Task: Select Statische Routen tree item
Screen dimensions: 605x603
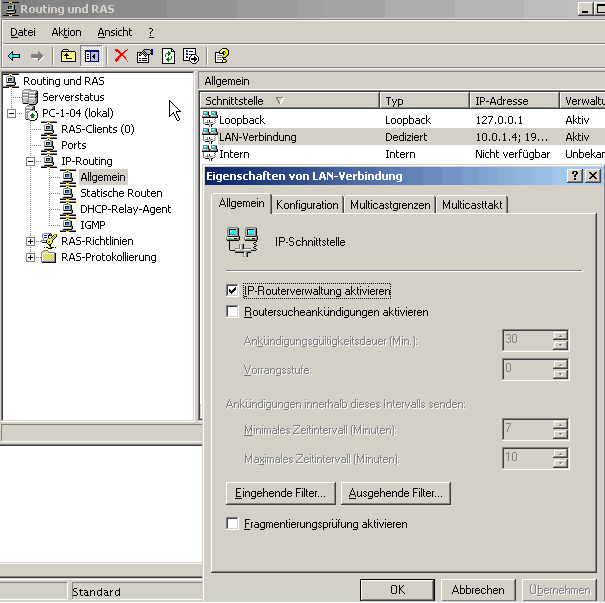Action: (121, 193)
